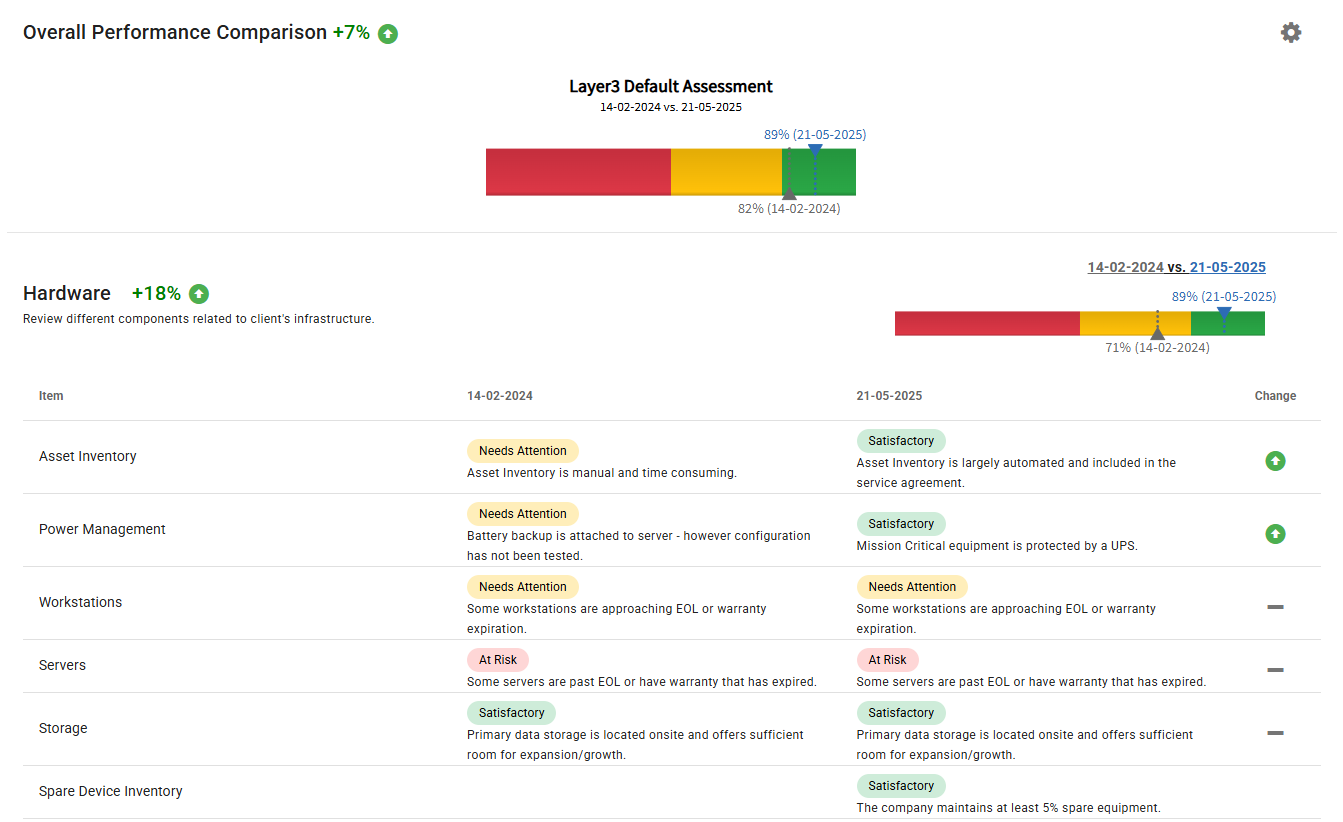
Task: Open the settings gear icon
Action: 1291,33
